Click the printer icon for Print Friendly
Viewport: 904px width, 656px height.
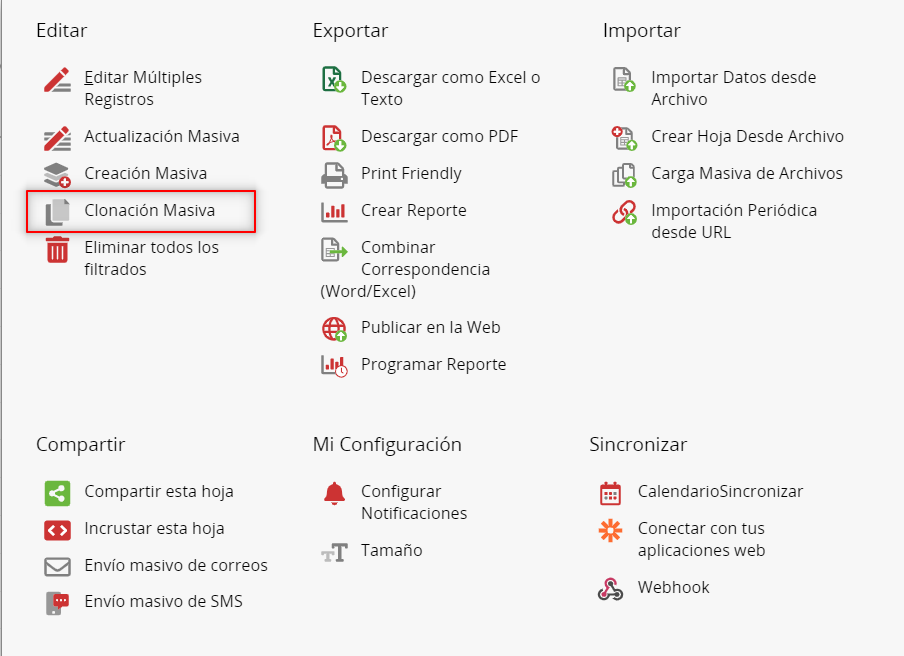[334, 174]
